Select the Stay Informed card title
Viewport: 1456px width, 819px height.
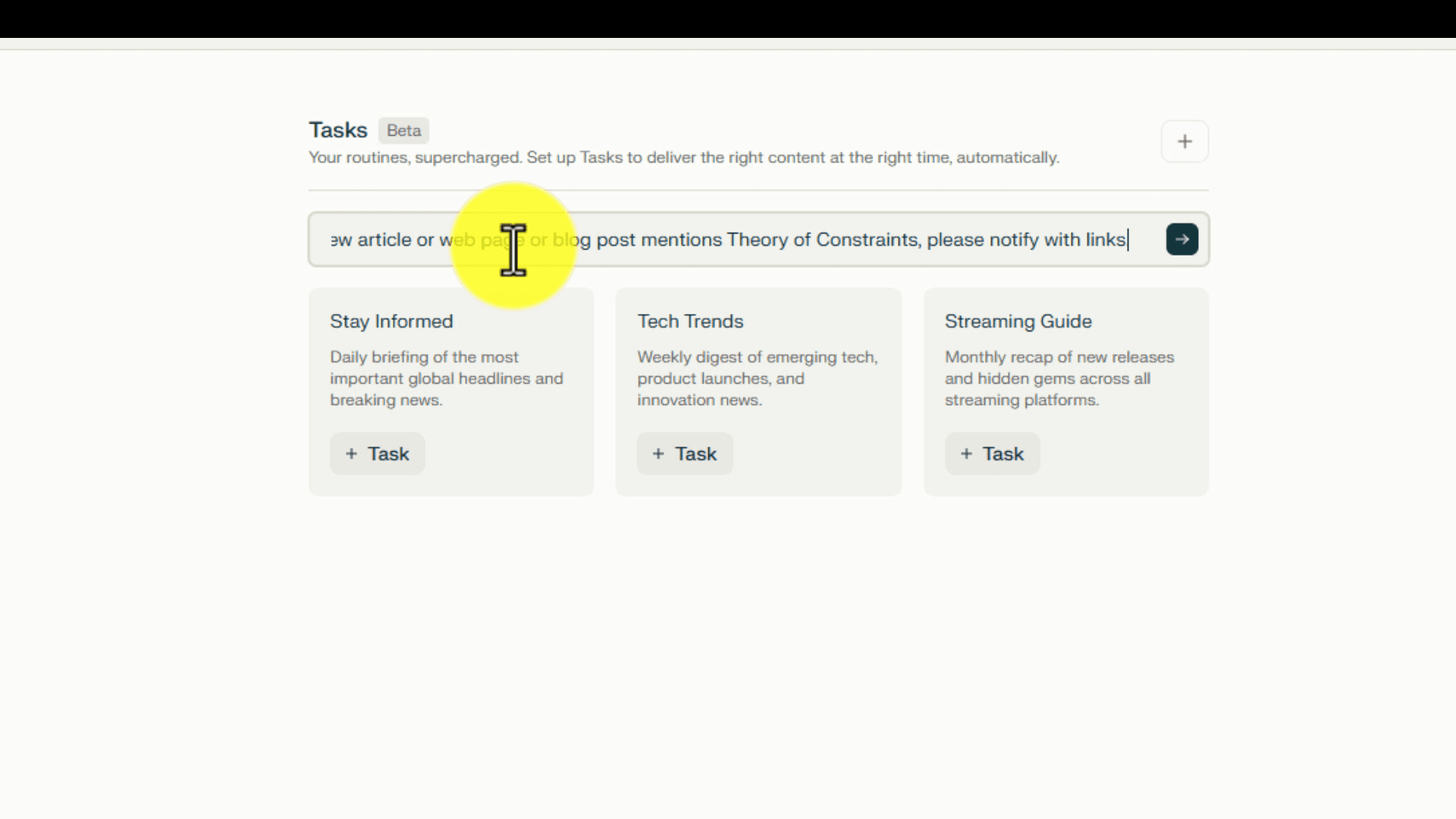click(391, 322)
